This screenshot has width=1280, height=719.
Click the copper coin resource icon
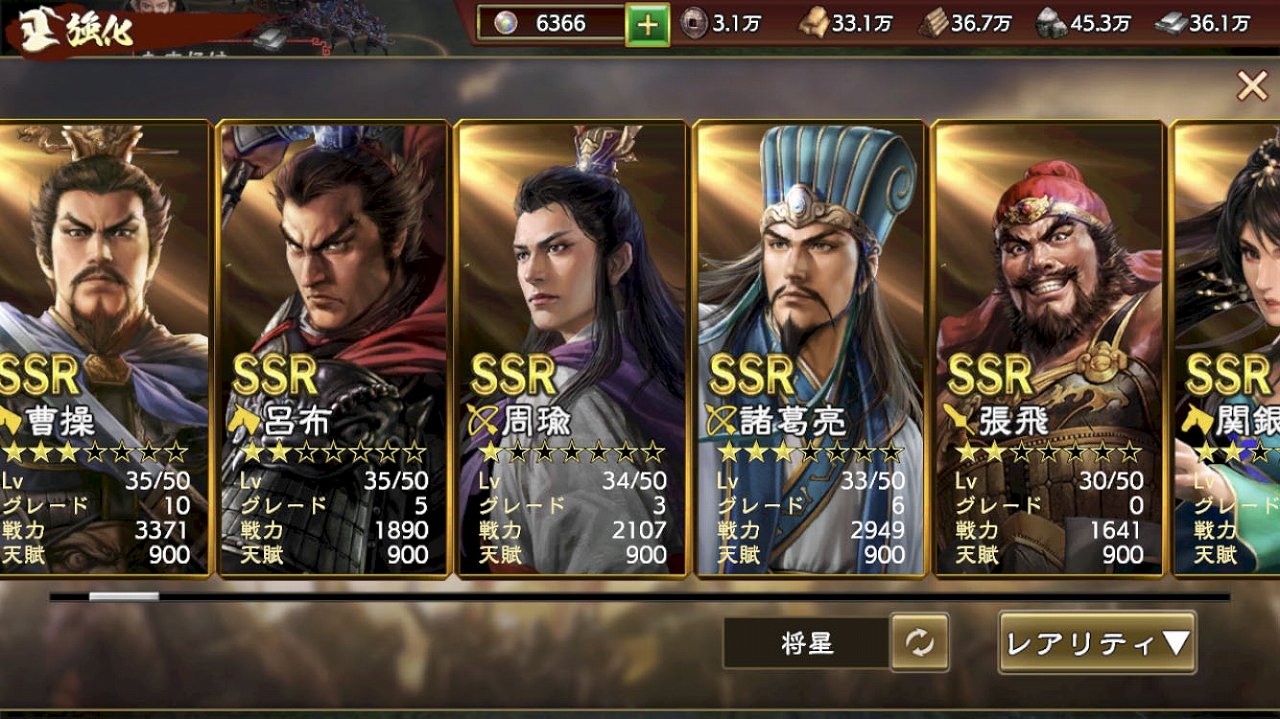click(x=694, y=23)
